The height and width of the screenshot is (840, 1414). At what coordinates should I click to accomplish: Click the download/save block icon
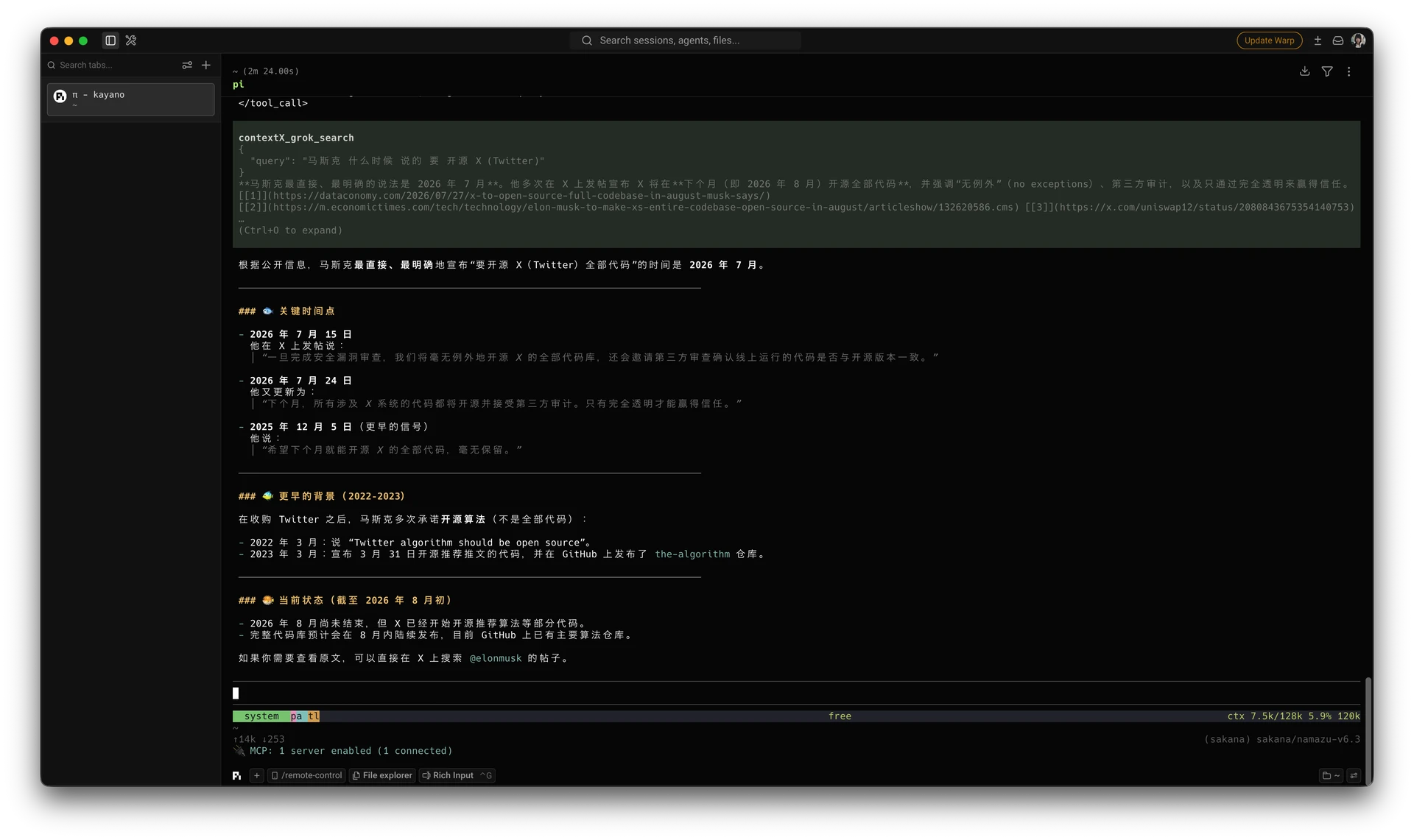[1304, 71]
